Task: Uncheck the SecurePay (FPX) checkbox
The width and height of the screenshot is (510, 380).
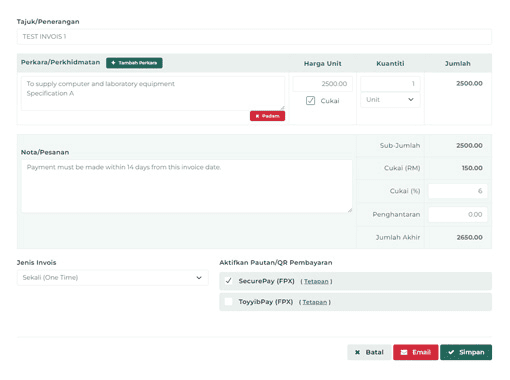Action: pyautogui.click(x=228, y=281)
